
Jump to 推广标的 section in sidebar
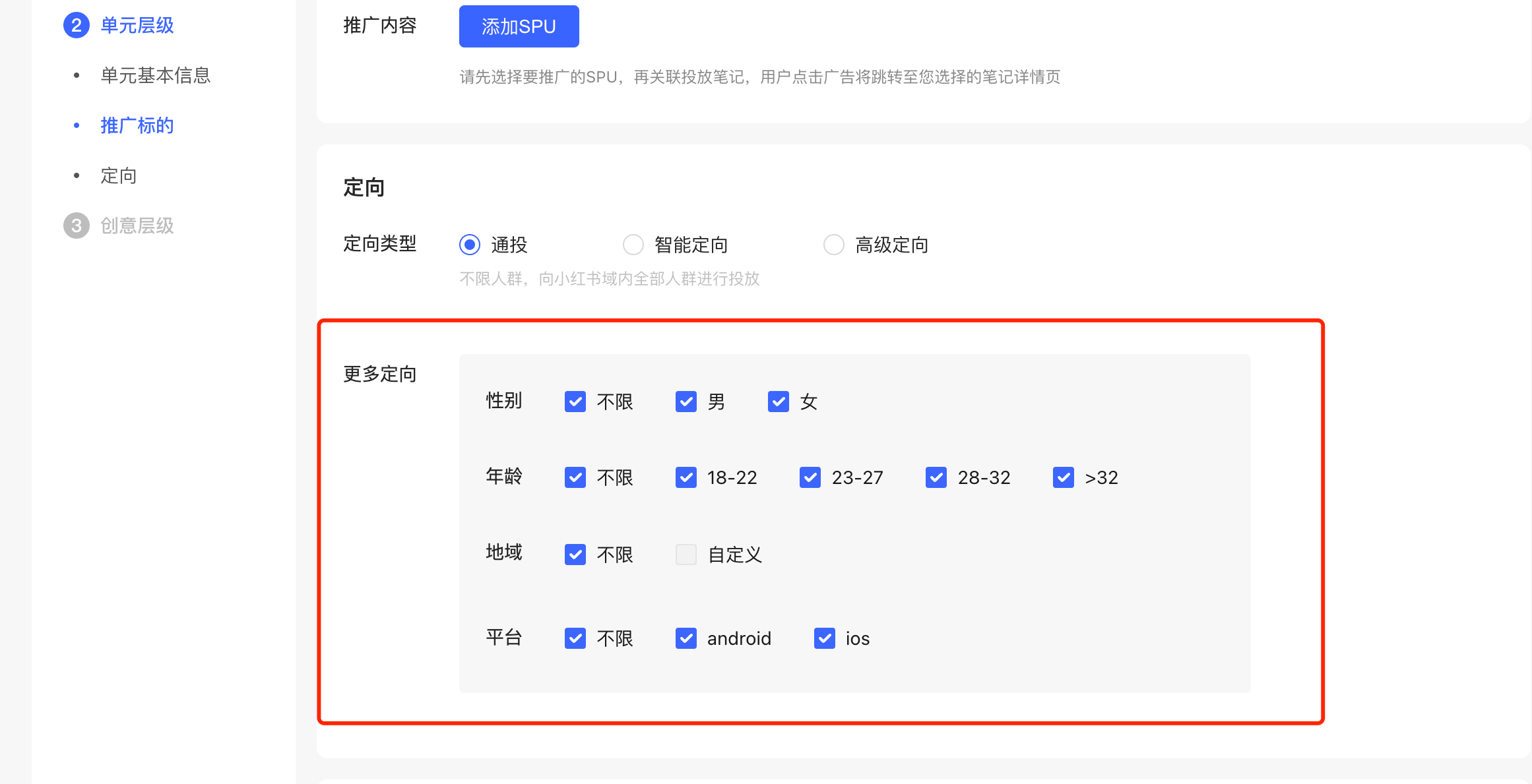(137, 126)
